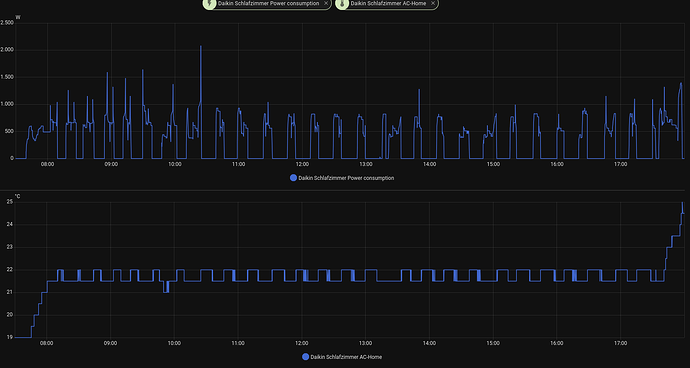The width and height of the screenshot is (690, 368).
Task: Click the thermometer icon on AC-Home chip
Action: 342,3
